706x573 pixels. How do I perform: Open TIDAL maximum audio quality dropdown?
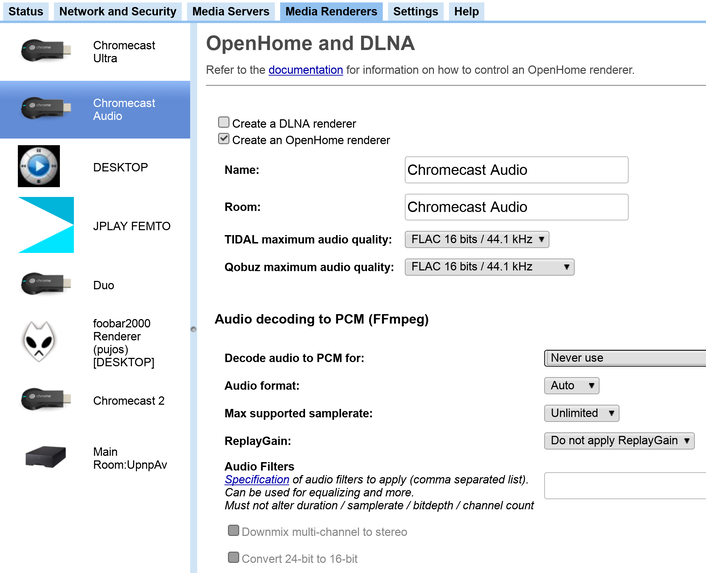pos(477,239)
